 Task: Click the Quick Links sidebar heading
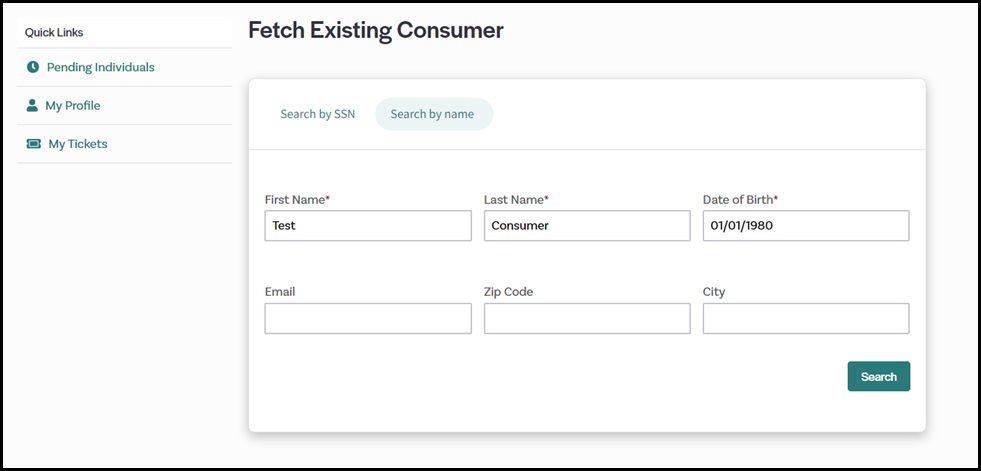point(54,32)
